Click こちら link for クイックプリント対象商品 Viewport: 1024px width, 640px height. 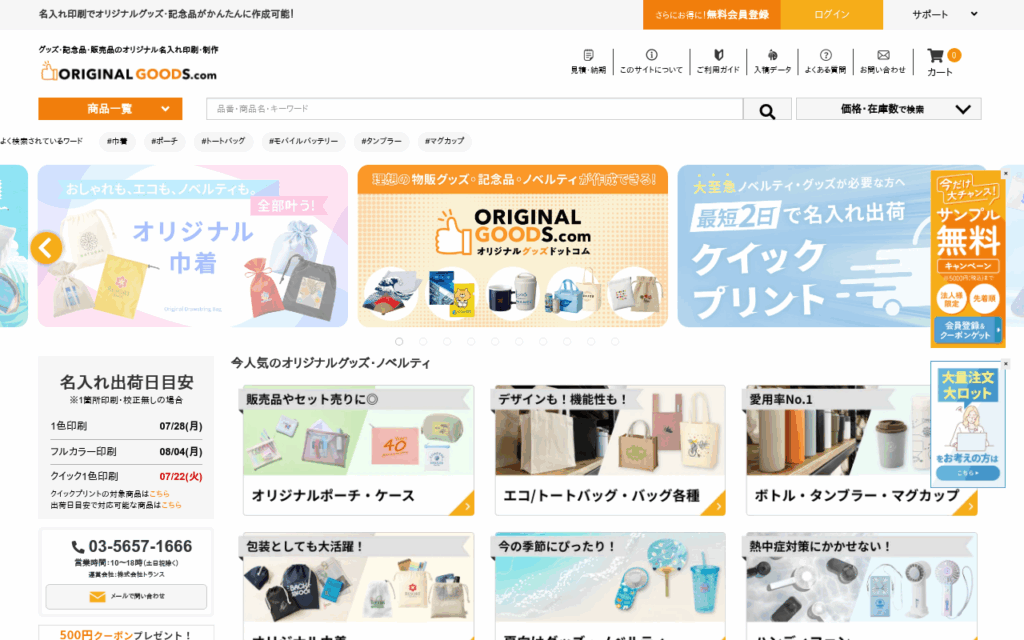tap(159, 494)
